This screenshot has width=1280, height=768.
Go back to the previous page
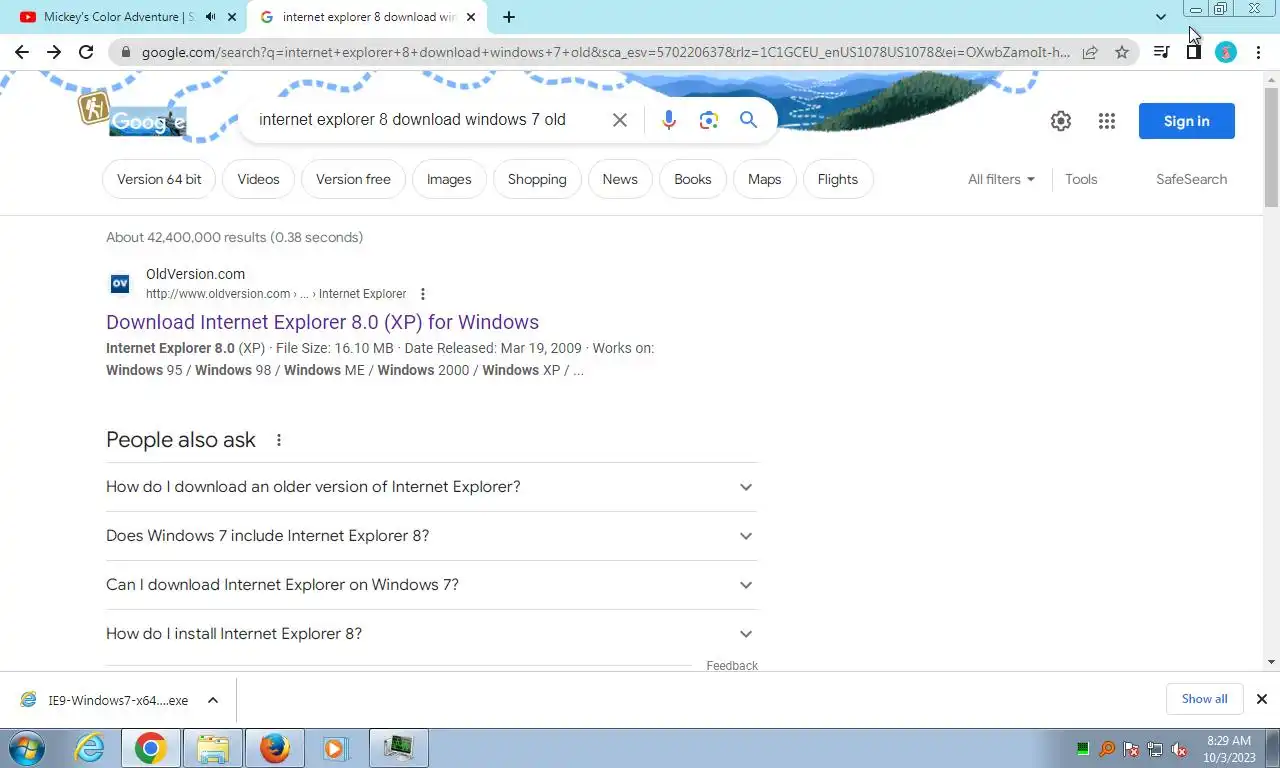[22, 52]
